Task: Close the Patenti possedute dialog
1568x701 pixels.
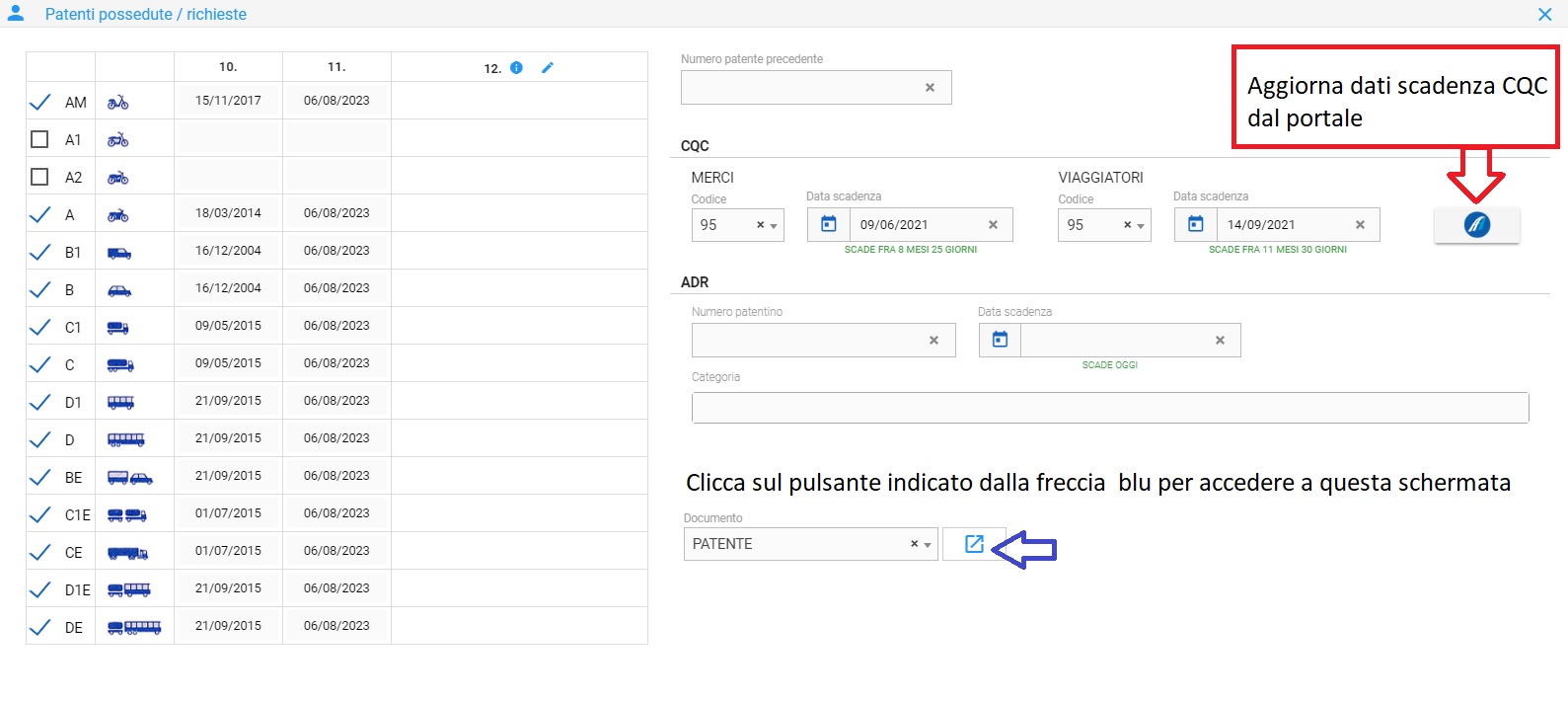Action: click(1544, 14)
